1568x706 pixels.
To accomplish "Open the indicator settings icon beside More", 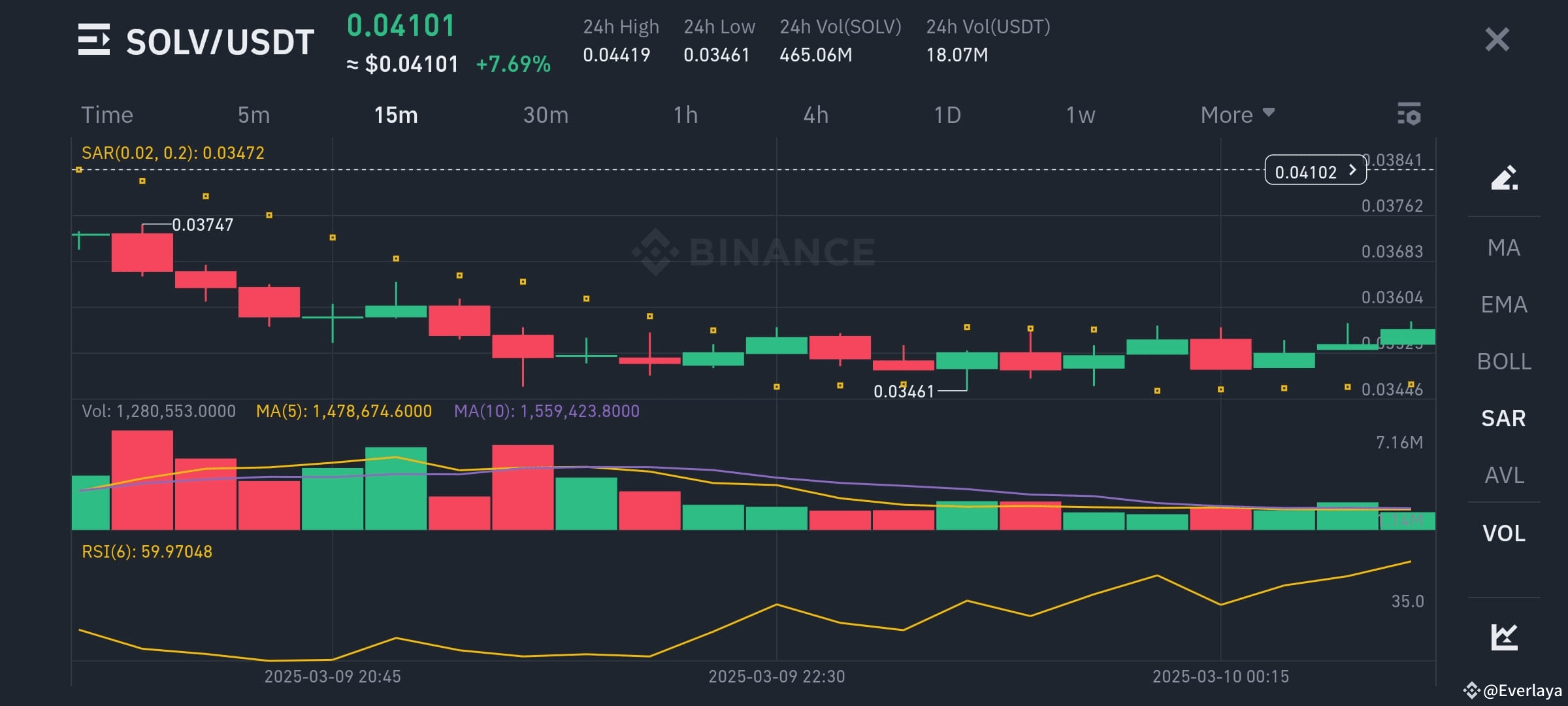I will (1409, 114).
